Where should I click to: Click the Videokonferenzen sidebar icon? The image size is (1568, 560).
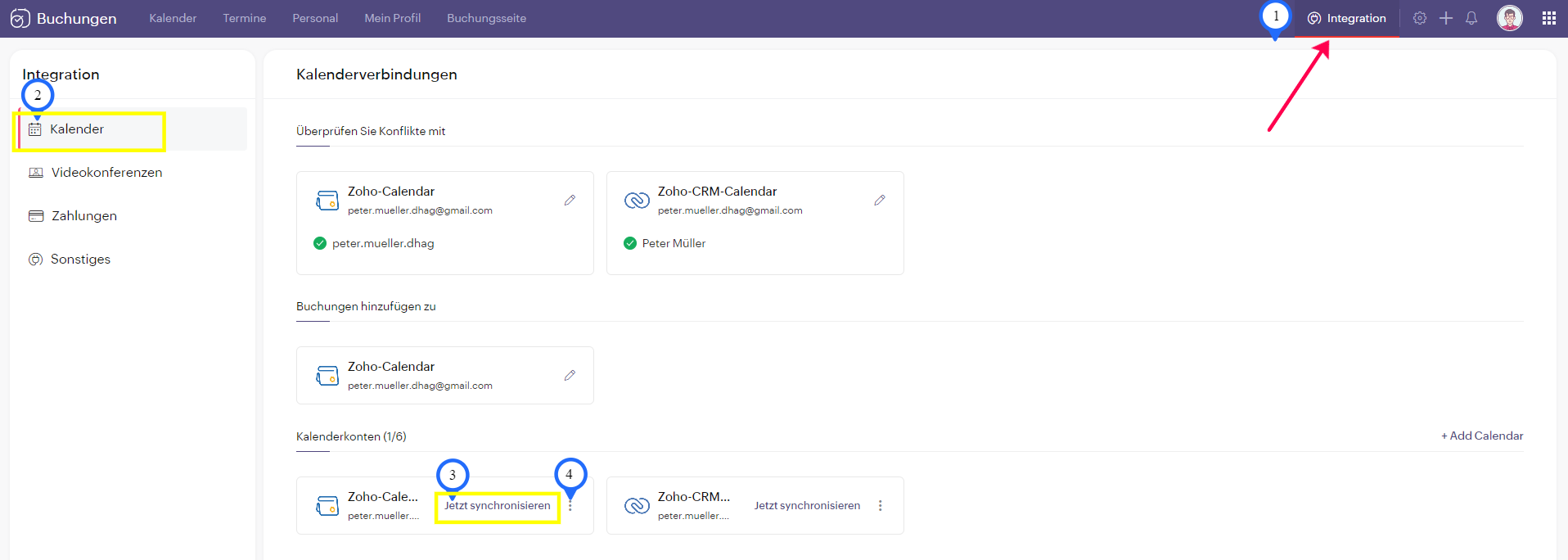pyautogui.click(x=36, y=173)
